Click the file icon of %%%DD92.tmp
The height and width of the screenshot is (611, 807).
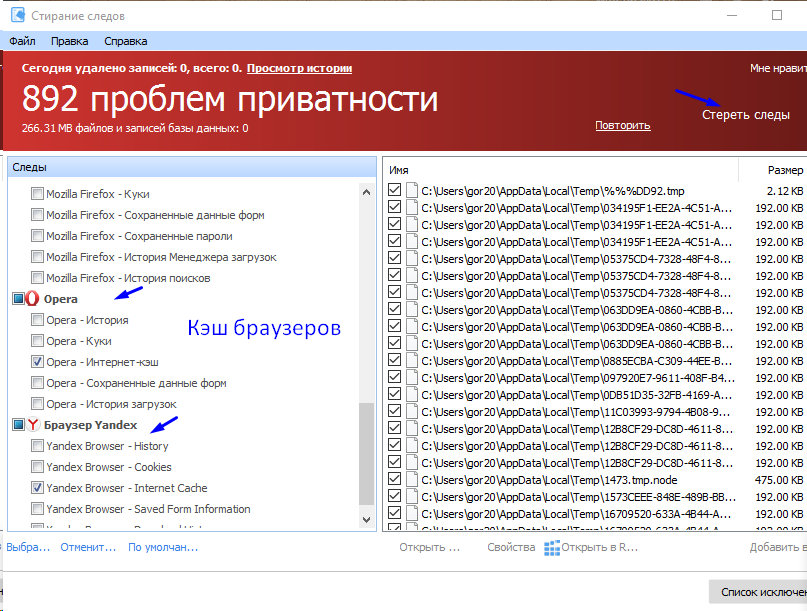pyautogui.click(x=411, y=191)
